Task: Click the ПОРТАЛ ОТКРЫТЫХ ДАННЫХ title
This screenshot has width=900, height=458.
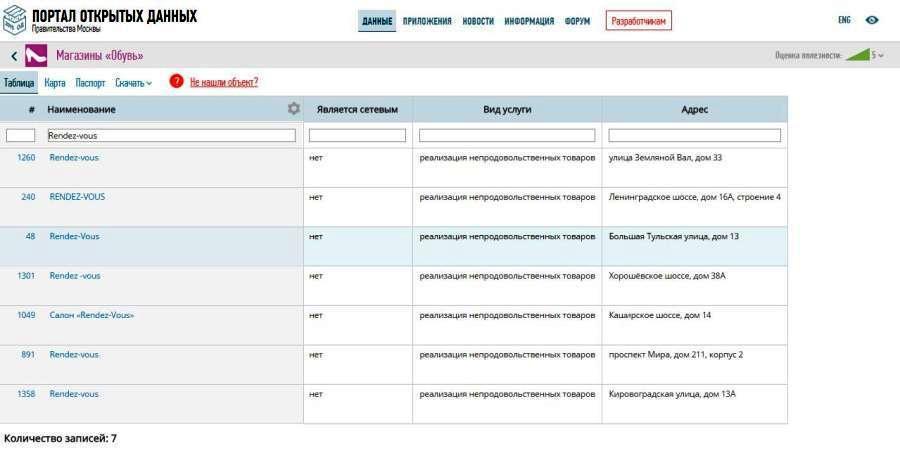Action: coord(114,15)
